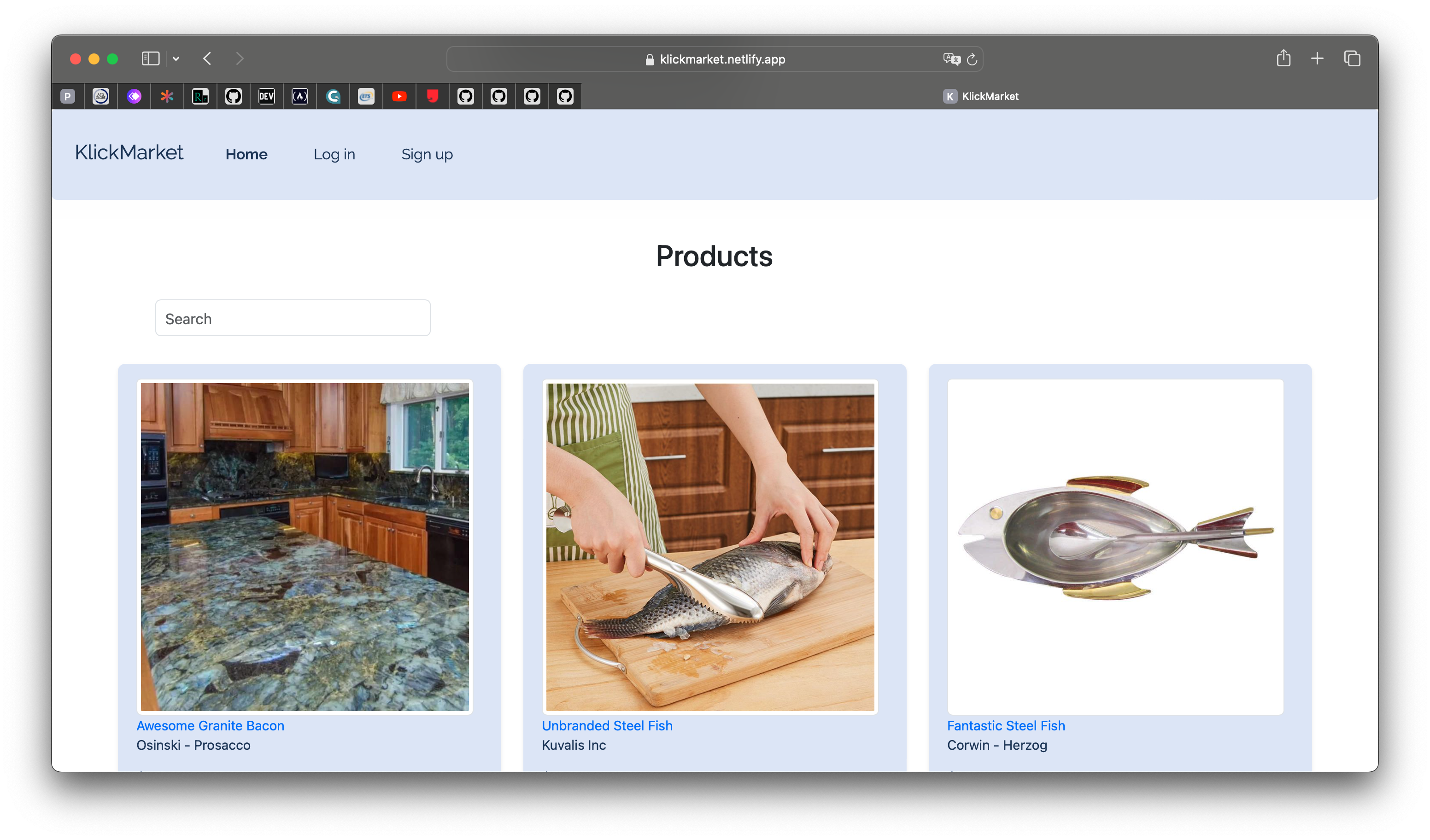The height and width of the screenshot is (840, 1430).
Task: Open the purple diamond-logo pinned tab
Action: pyautogui.click(x=134, y=96)
